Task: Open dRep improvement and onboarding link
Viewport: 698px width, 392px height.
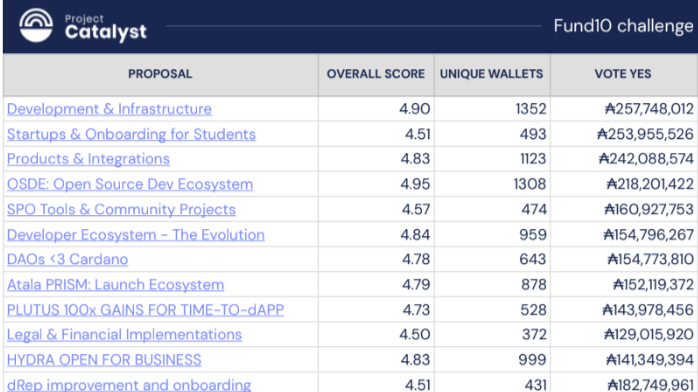Action: (129, 384)
